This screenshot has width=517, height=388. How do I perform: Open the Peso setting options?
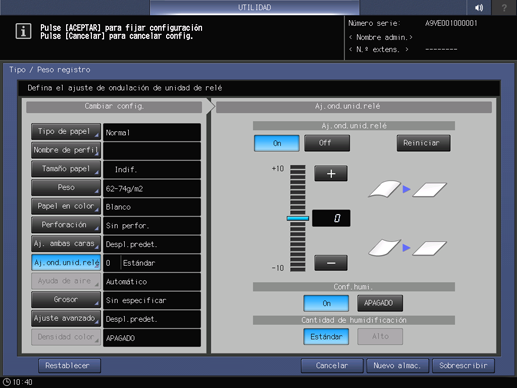66,188
